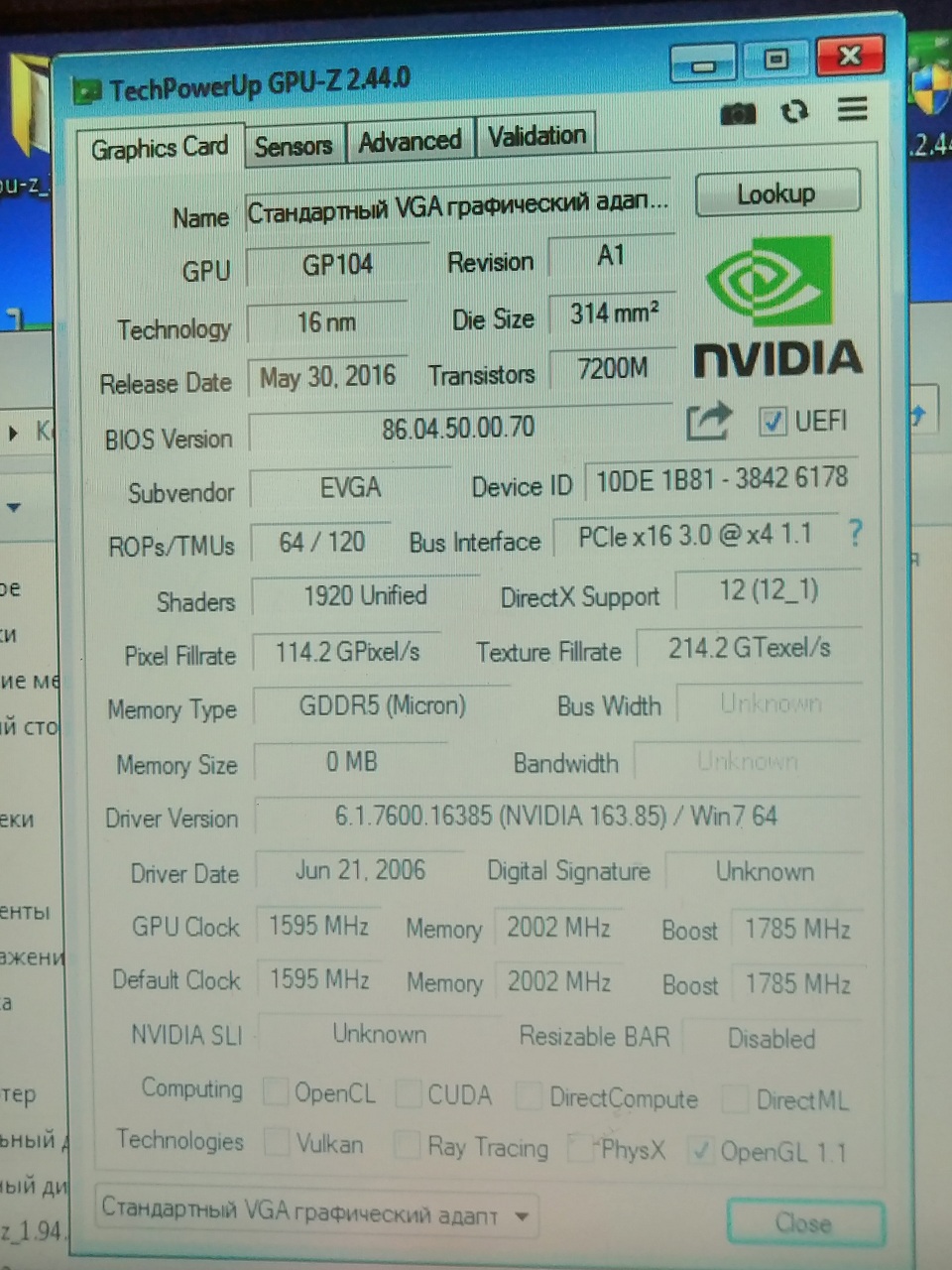Click the Pixel Fillrate 114.2 GPixel/s field
This screenshot has height=1270, width=952.
click(x=347, y=652)
